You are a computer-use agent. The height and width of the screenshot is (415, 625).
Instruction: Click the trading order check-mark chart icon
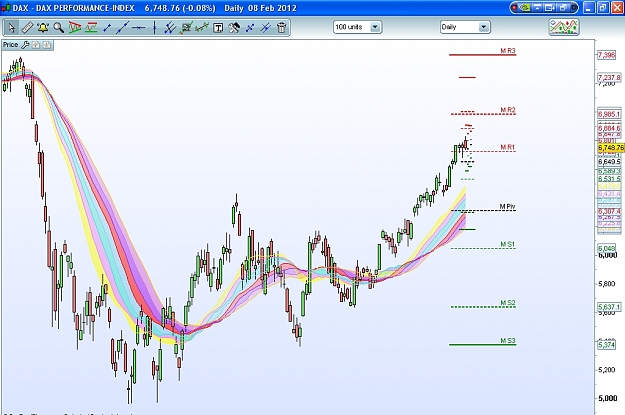click(186, 28)
